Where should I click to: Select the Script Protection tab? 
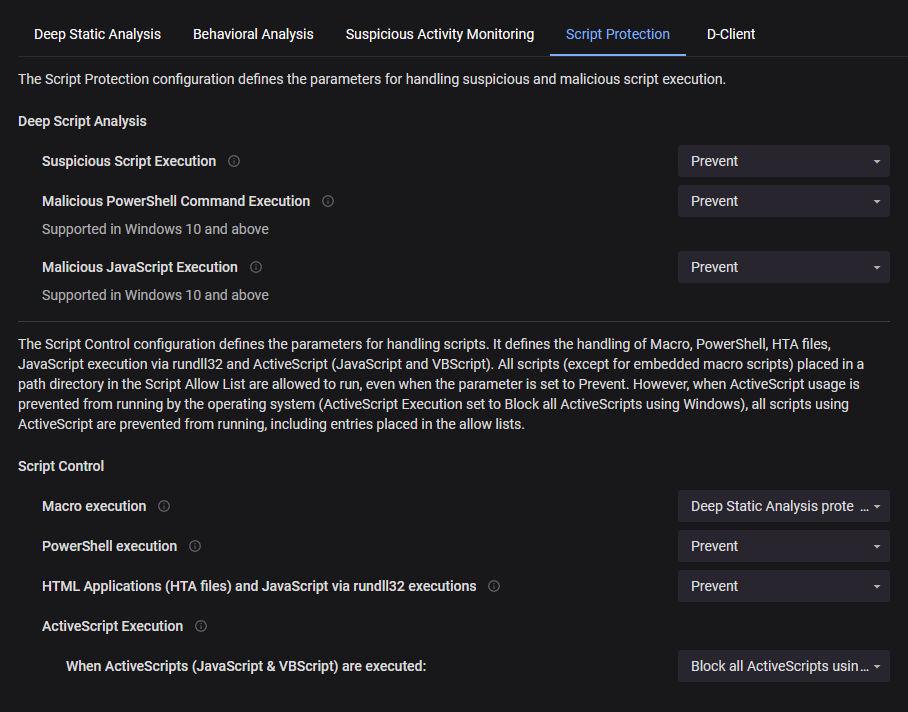[x=618, y=34]
